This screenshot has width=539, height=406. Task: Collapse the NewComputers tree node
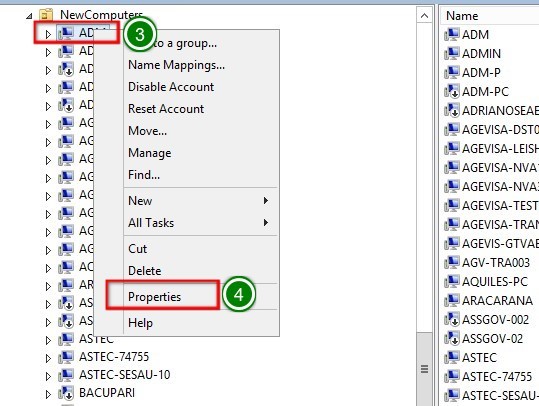point(30,16)
